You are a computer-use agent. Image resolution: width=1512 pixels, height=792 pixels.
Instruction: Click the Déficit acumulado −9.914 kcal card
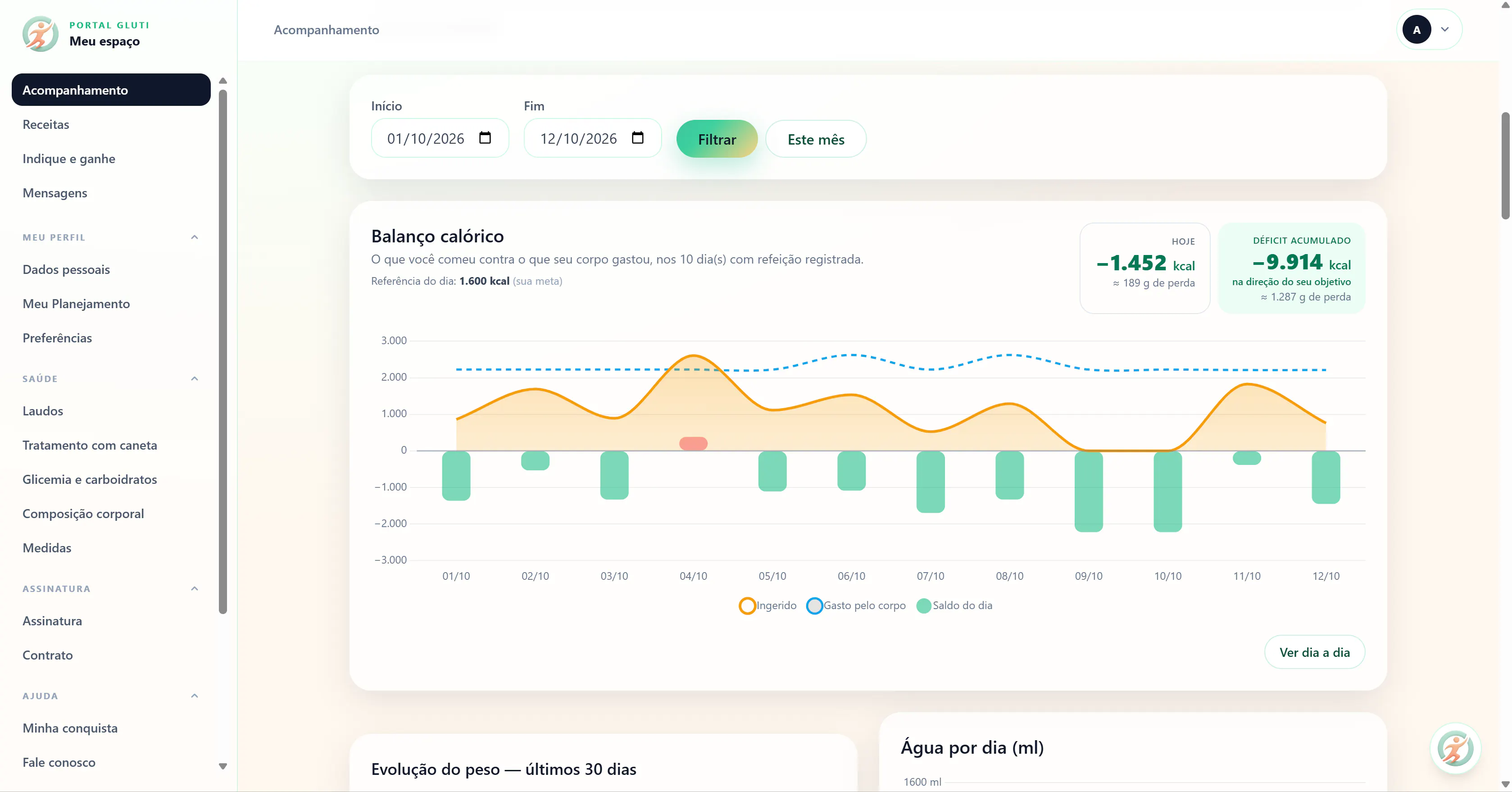pos(1291,268)
